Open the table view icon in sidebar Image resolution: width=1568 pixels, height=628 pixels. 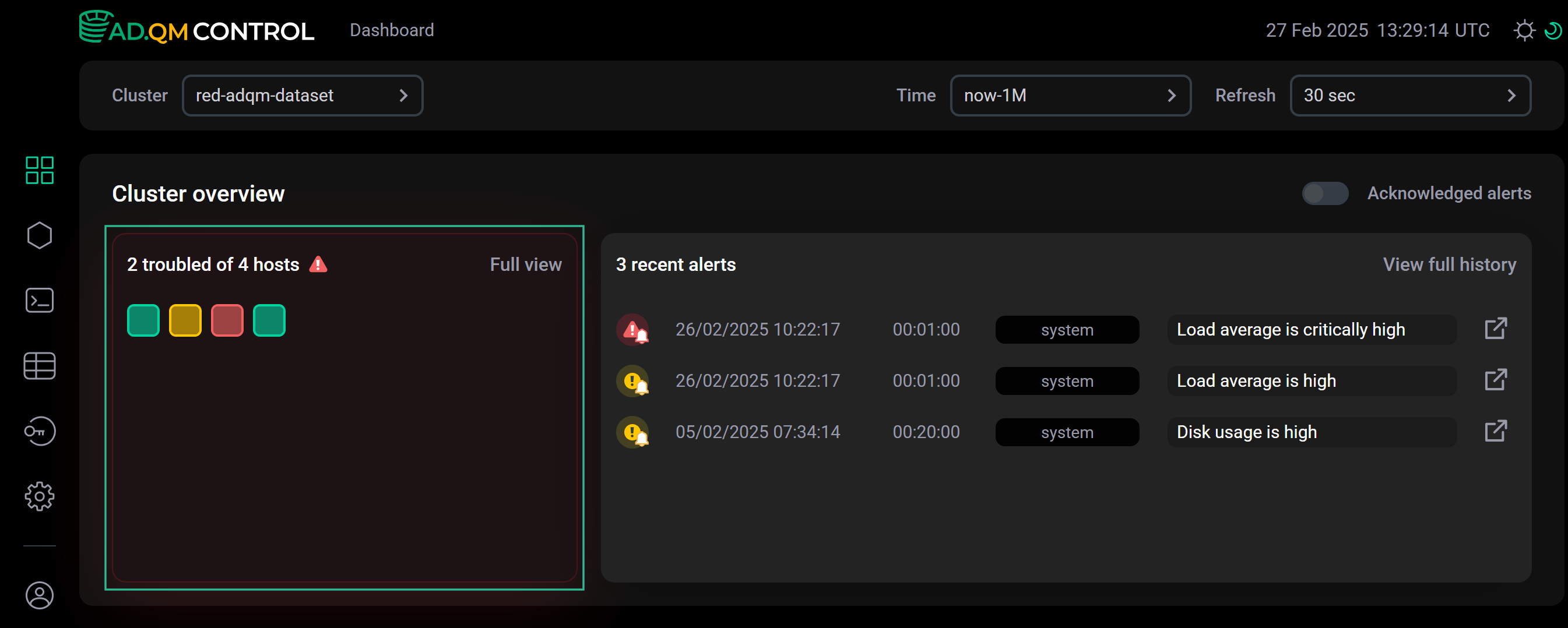click(x=40, y=366)
